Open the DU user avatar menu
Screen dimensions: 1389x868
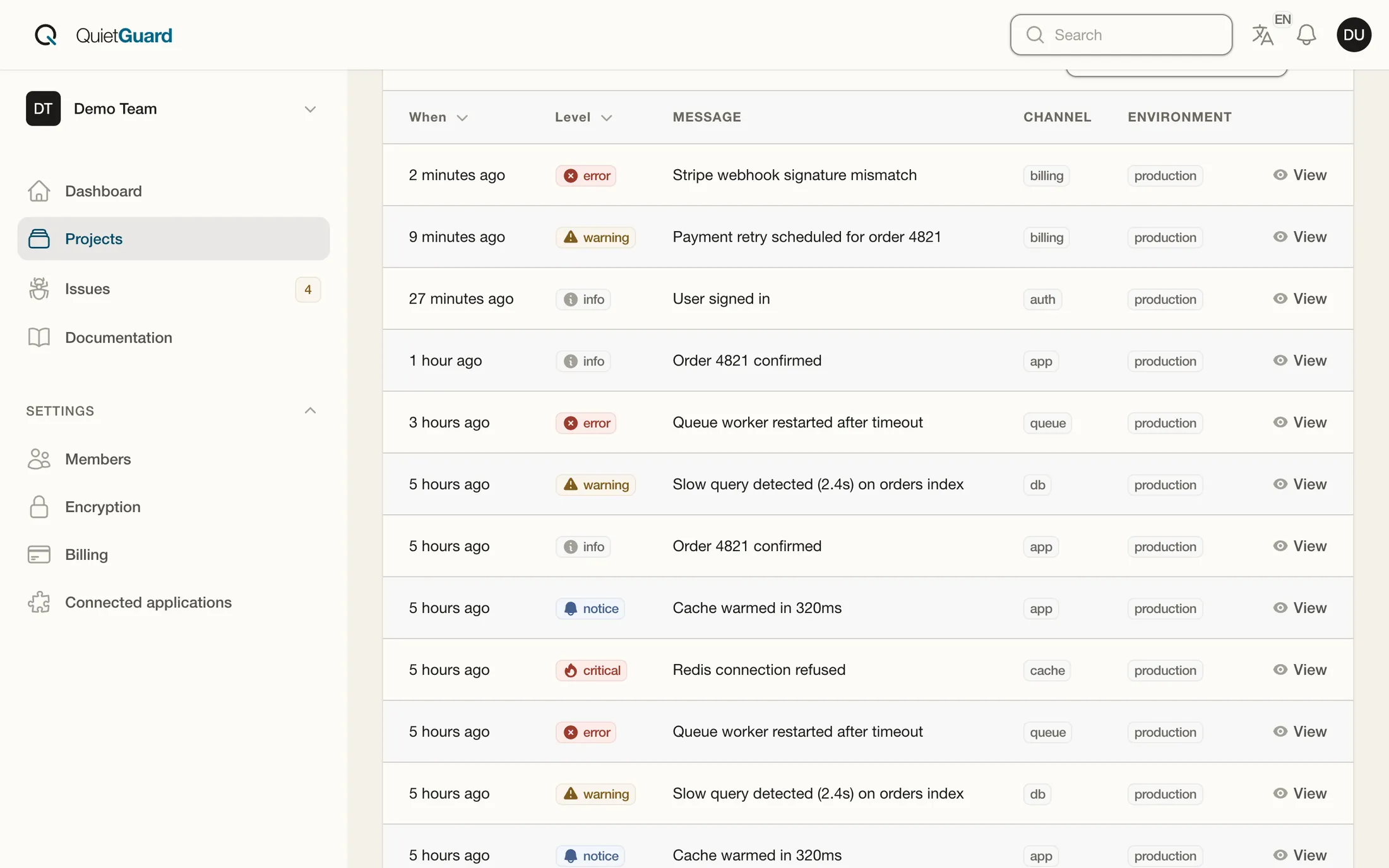pyautogui.click(x=1354, y=35)
